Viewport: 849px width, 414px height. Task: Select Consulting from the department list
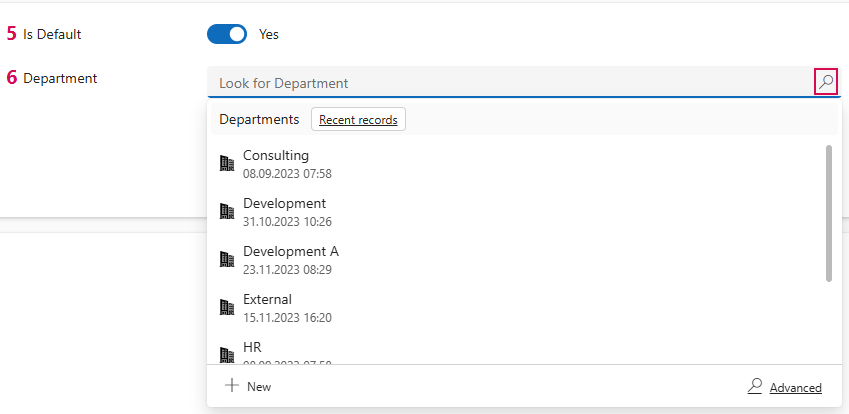click(x=276, y=156)
